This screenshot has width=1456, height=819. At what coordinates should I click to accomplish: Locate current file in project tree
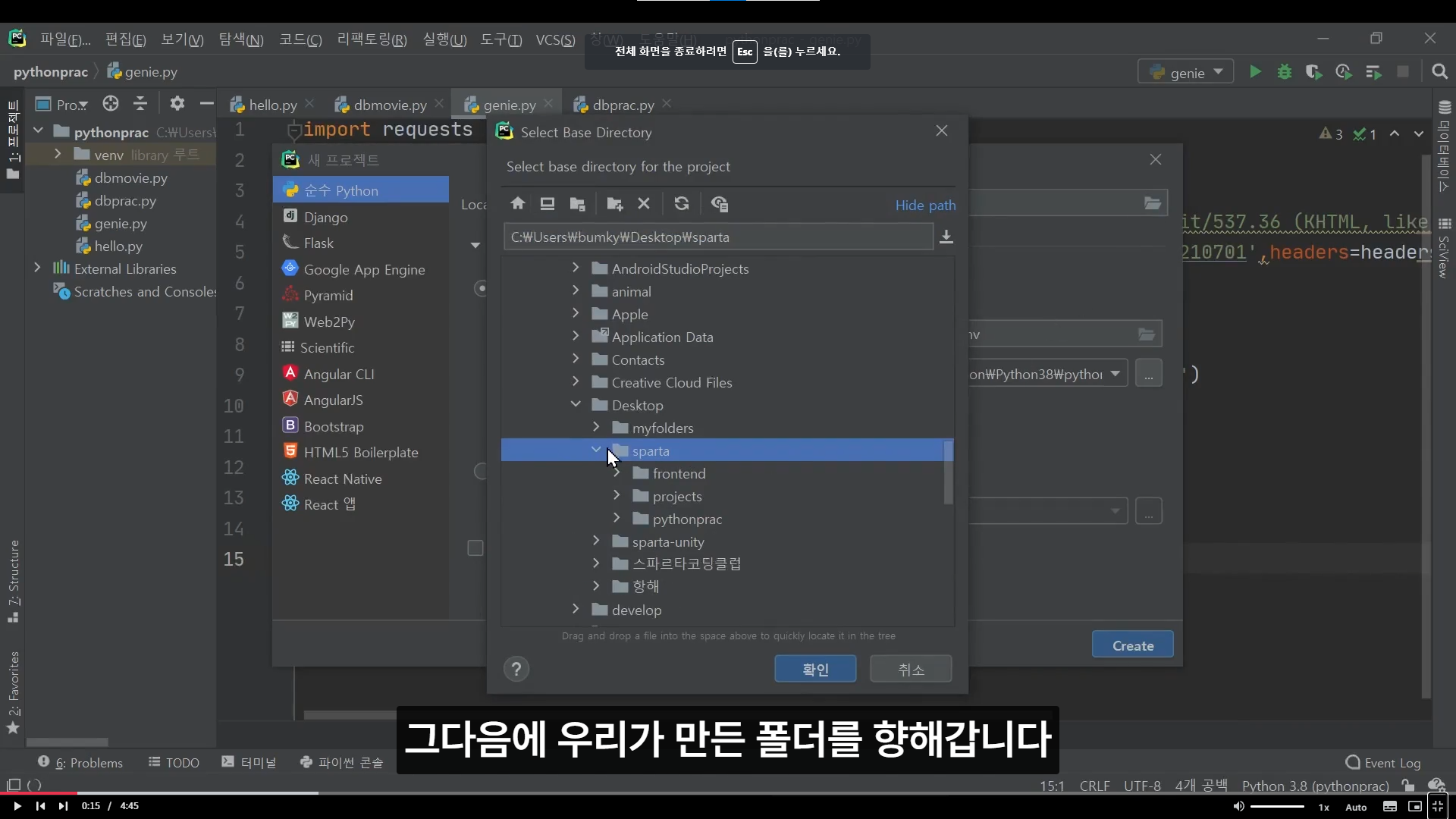(111, 104)
